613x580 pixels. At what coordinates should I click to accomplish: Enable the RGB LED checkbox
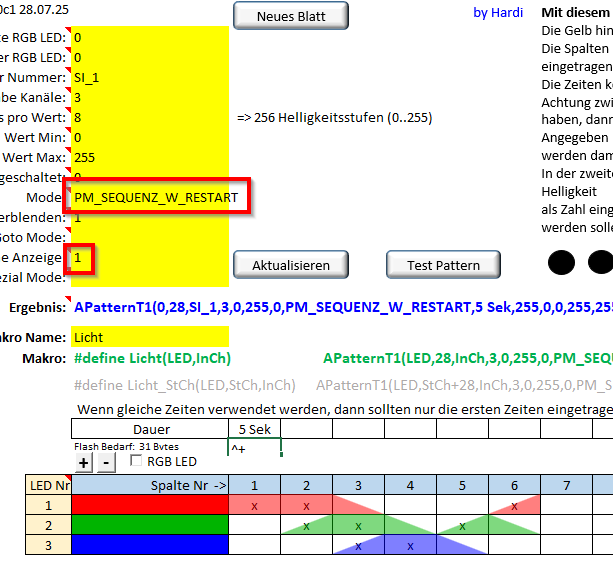point(137,462)
